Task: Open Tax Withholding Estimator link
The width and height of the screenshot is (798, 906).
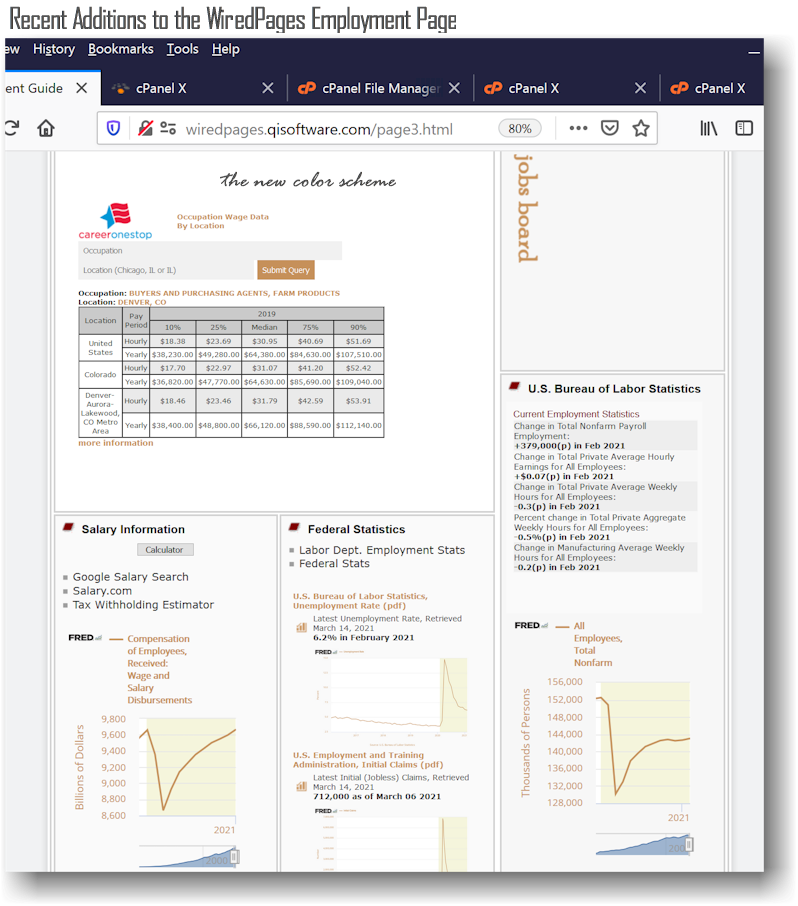Action: coord(143,604)
